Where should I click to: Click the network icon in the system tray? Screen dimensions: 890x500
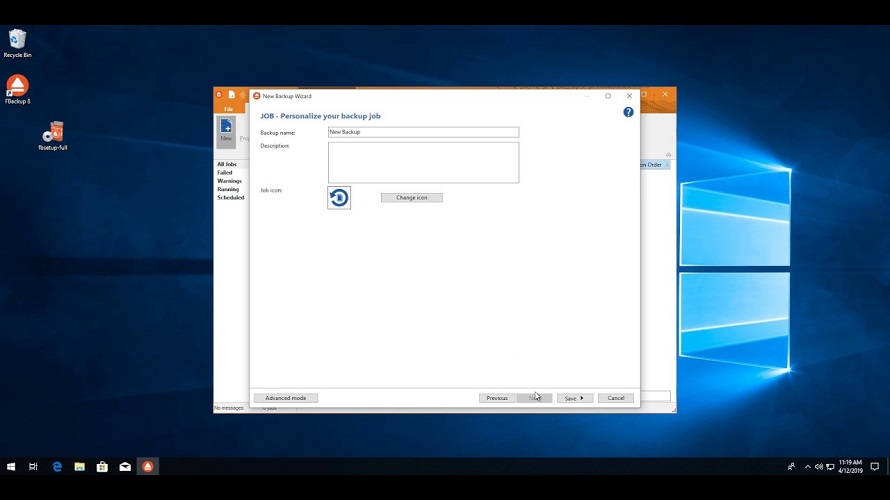(830, 467)
